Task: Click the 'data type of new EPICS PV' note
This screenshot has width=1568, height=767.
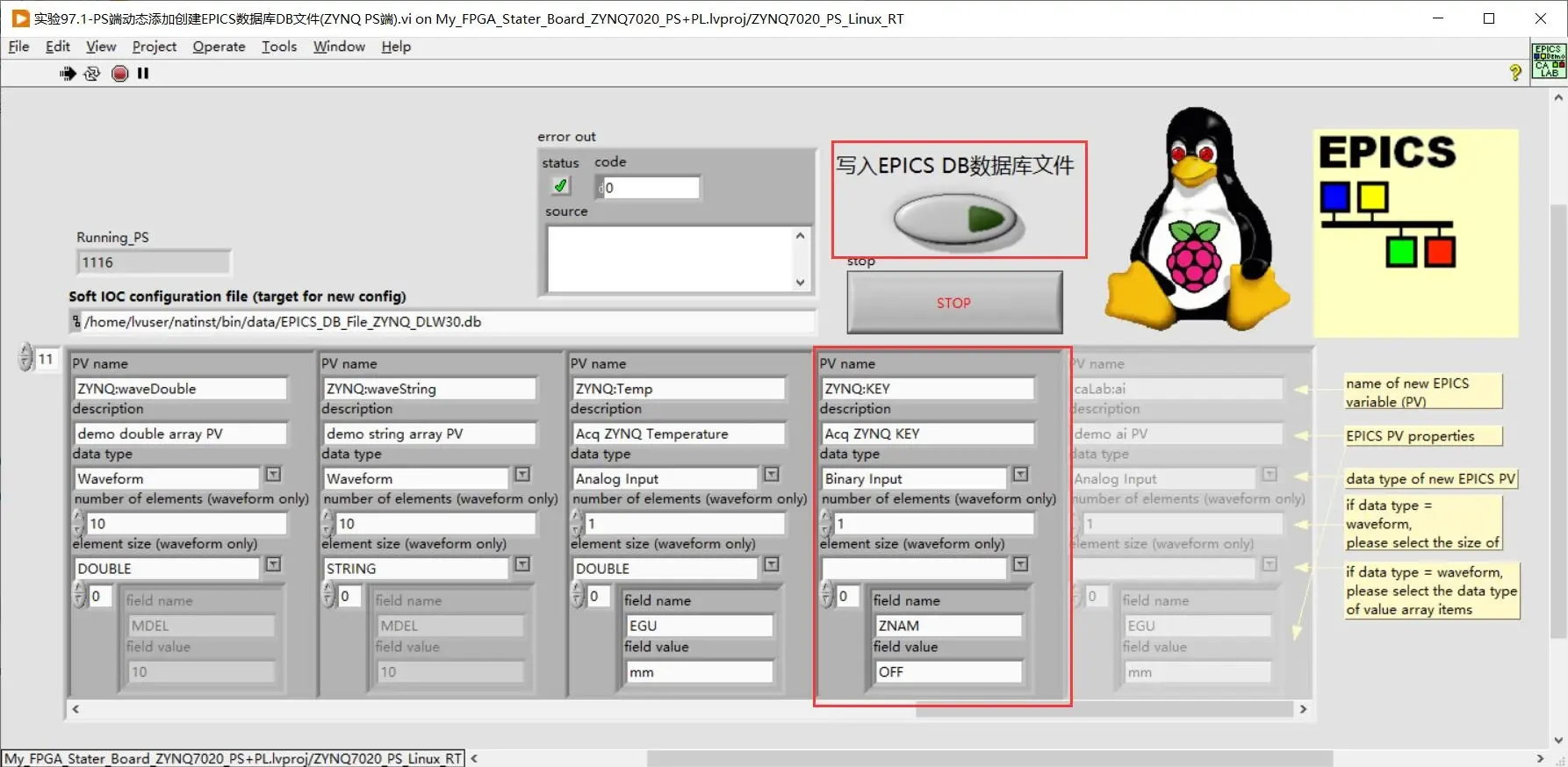Action: tap(1431, 479)
